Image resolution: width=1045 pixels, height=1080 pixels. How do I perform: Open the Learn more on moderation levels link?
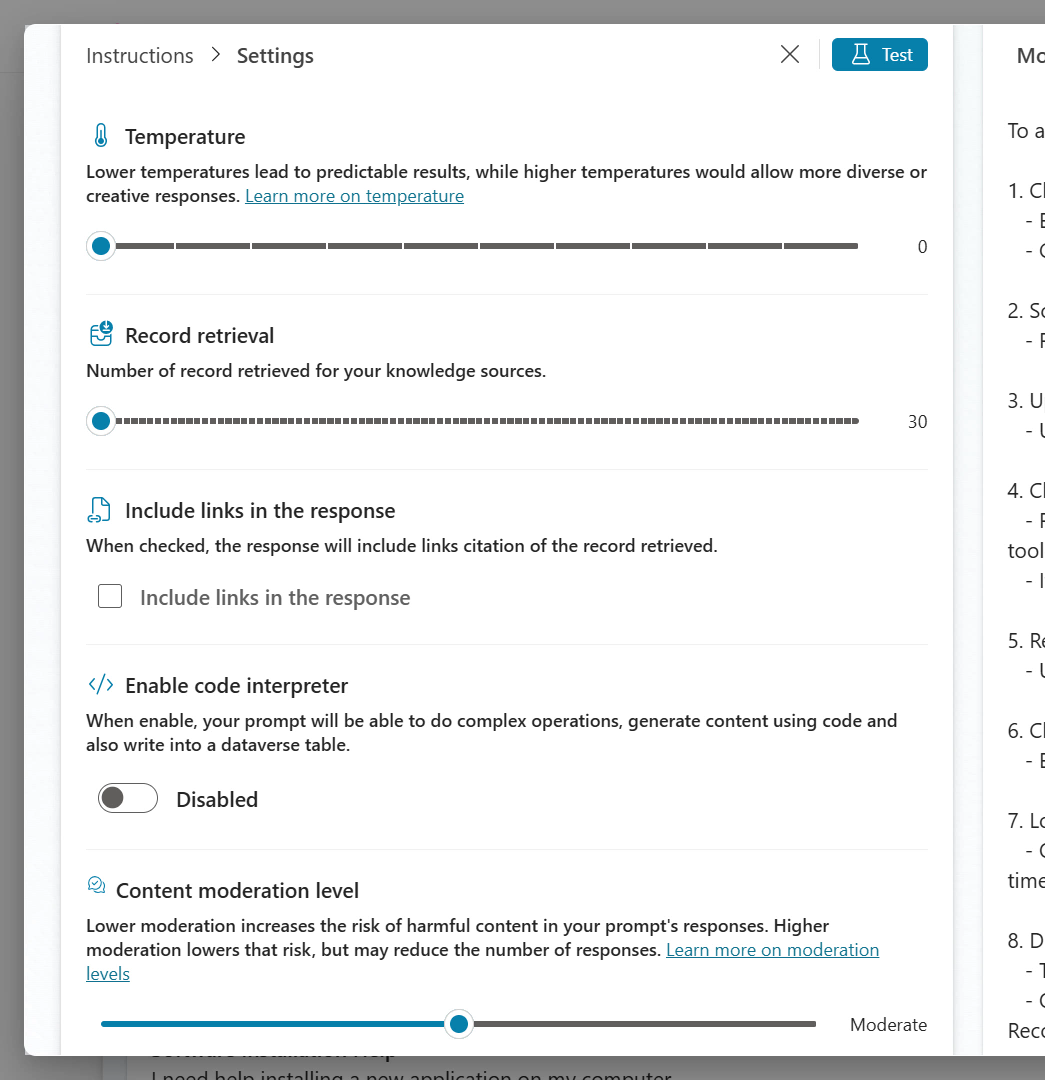771,949
